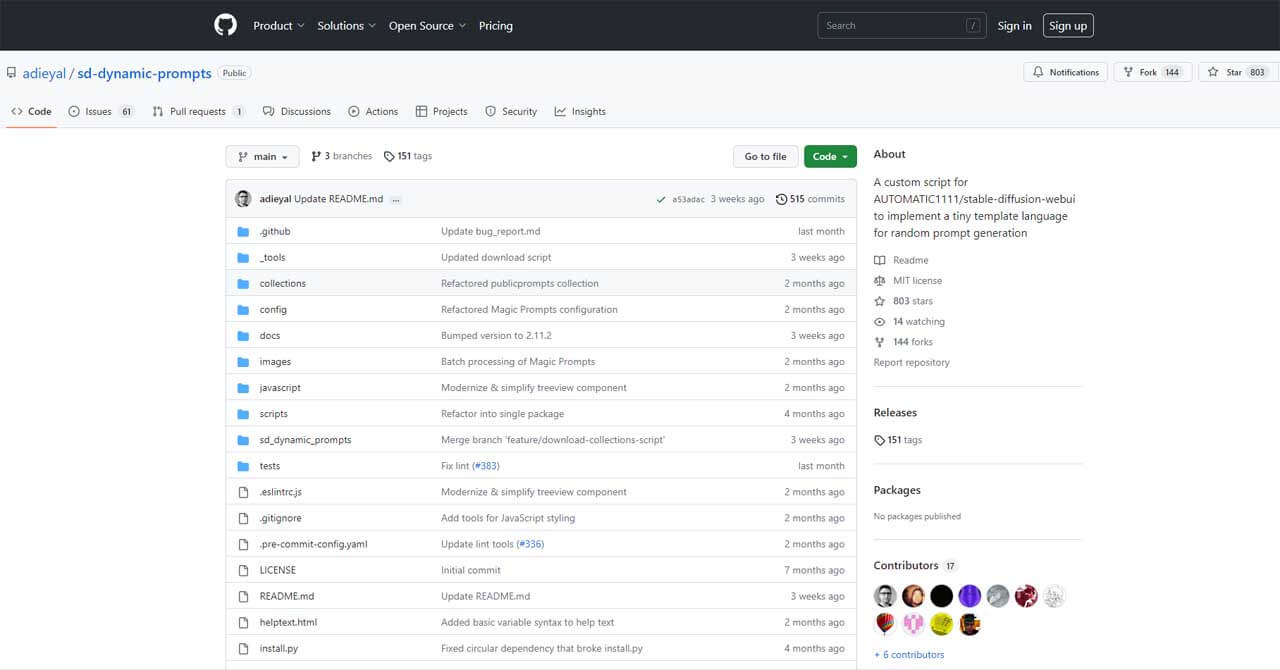The image size is (1280, 670).
Task: Open the Product menu
Action: (x=278, y=26)
